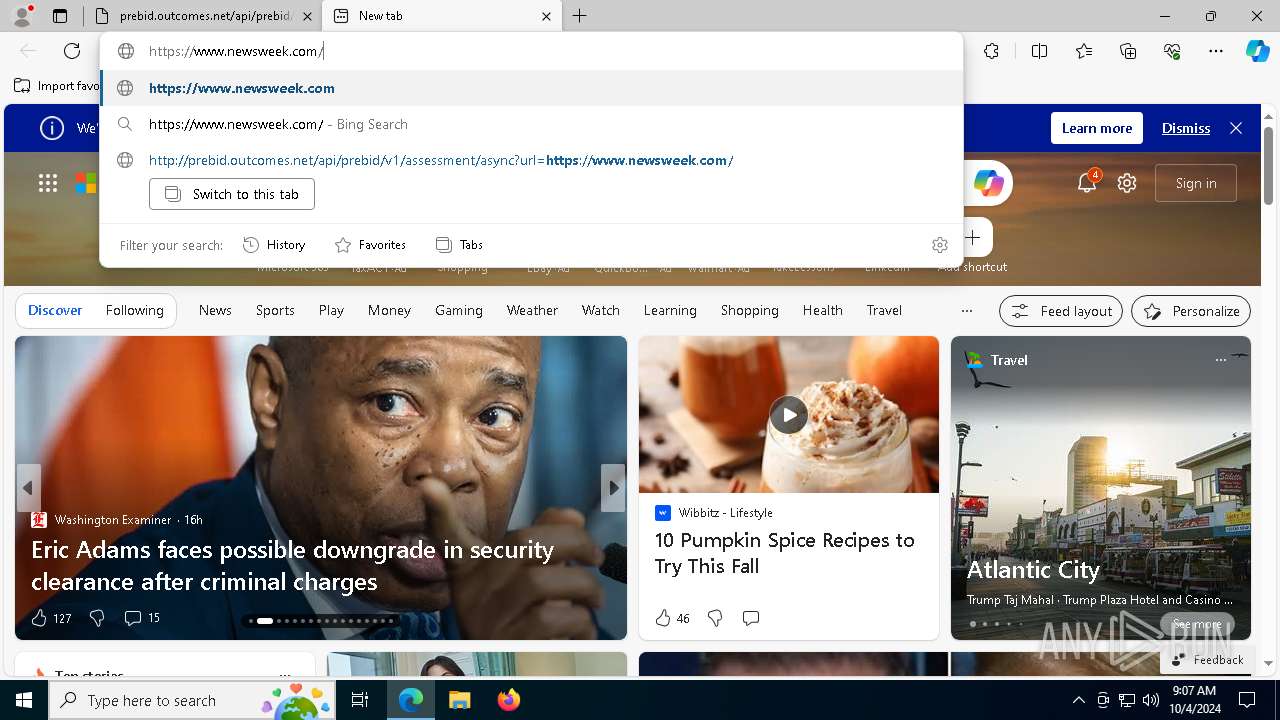Open the Extensions puzzle icon
Viewport: 1280px width, 720px height.
point(991,51)
